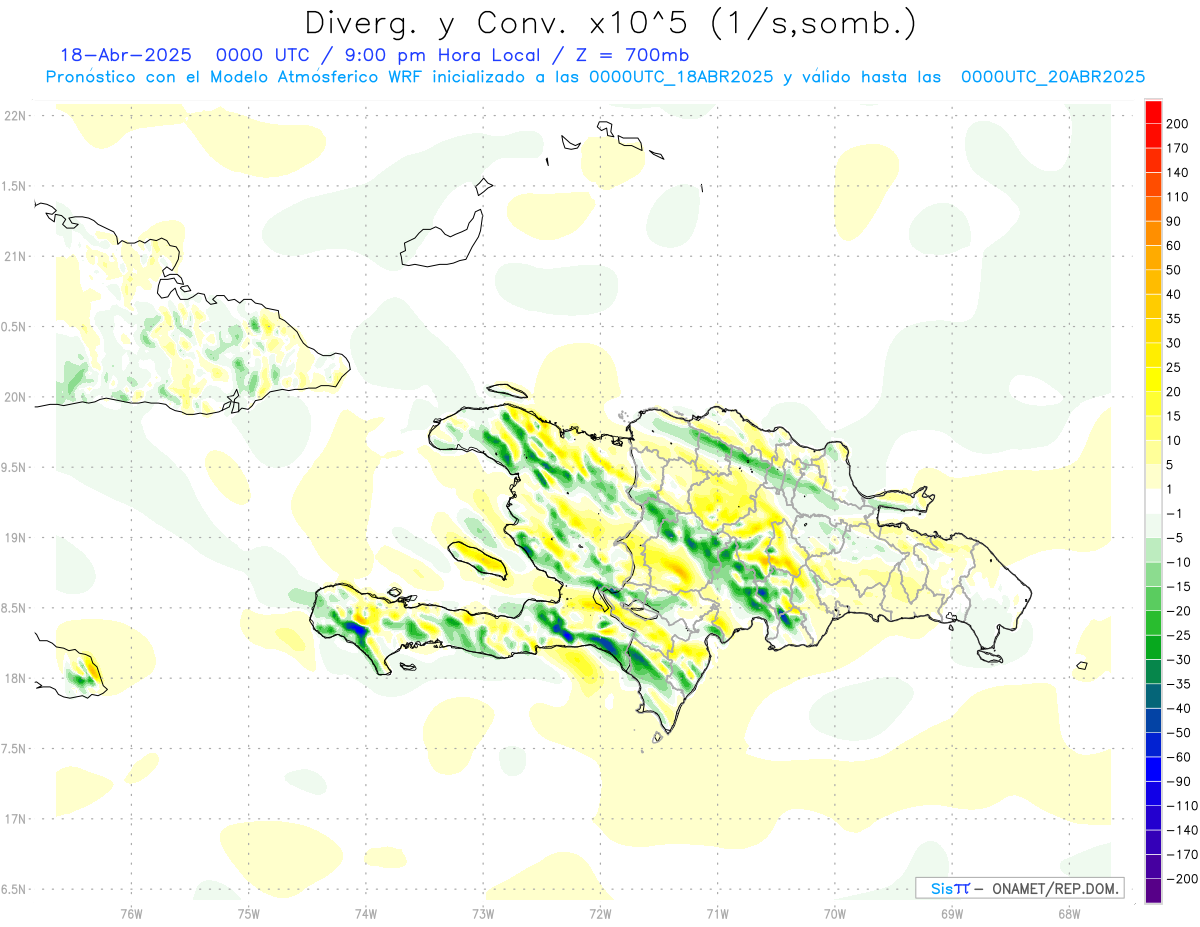The height and width of the screenshot is (927, 1200).
Task: Click the '0000UTC_18ABR2025' initialization time text
Action: click(680, 76)
